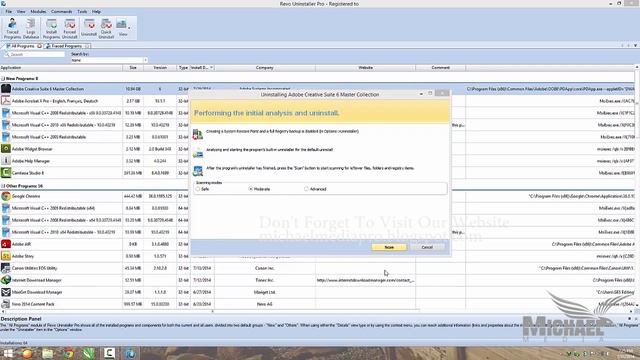This screenshot has height=360, width=640.
Task: Sort by the Size column header
Action: coord(133,67)
